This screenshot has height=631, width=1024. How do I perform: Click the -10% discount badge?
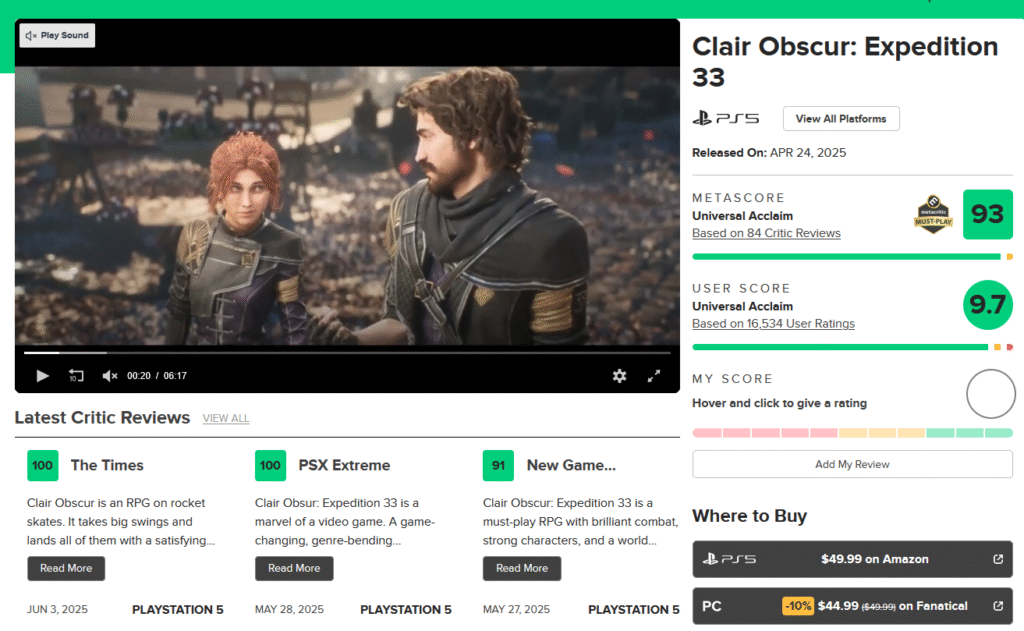pos(798,606)
